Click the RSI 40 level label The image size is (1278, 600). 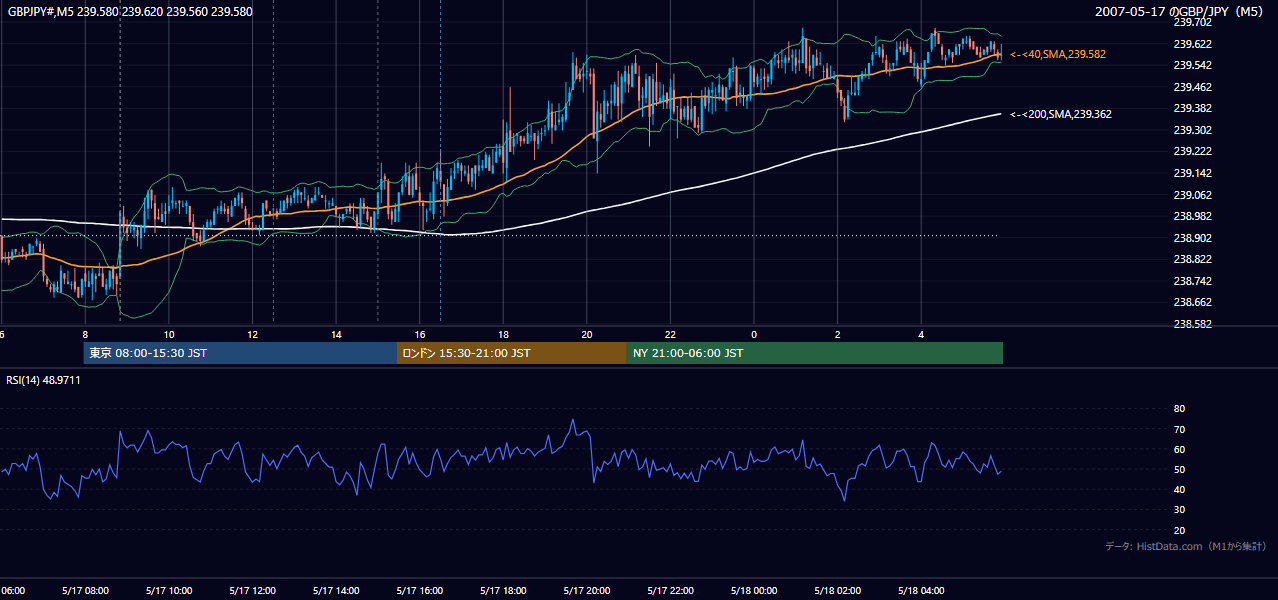click(1179, 489)
